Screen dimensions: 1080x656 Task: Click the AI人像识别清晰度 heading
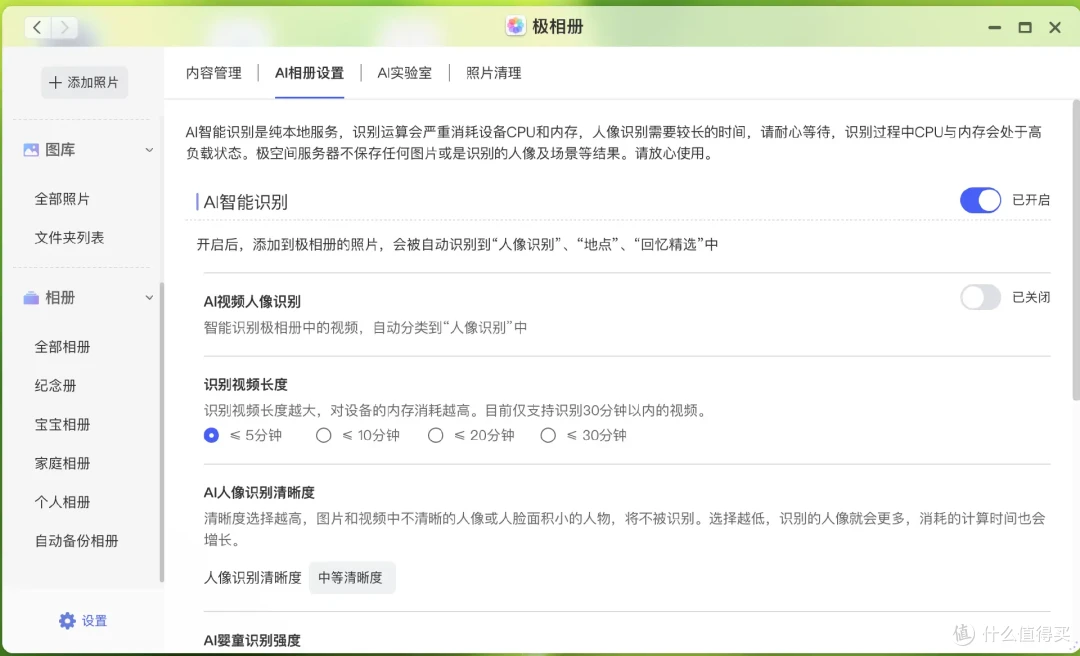[x=259, y=493]
